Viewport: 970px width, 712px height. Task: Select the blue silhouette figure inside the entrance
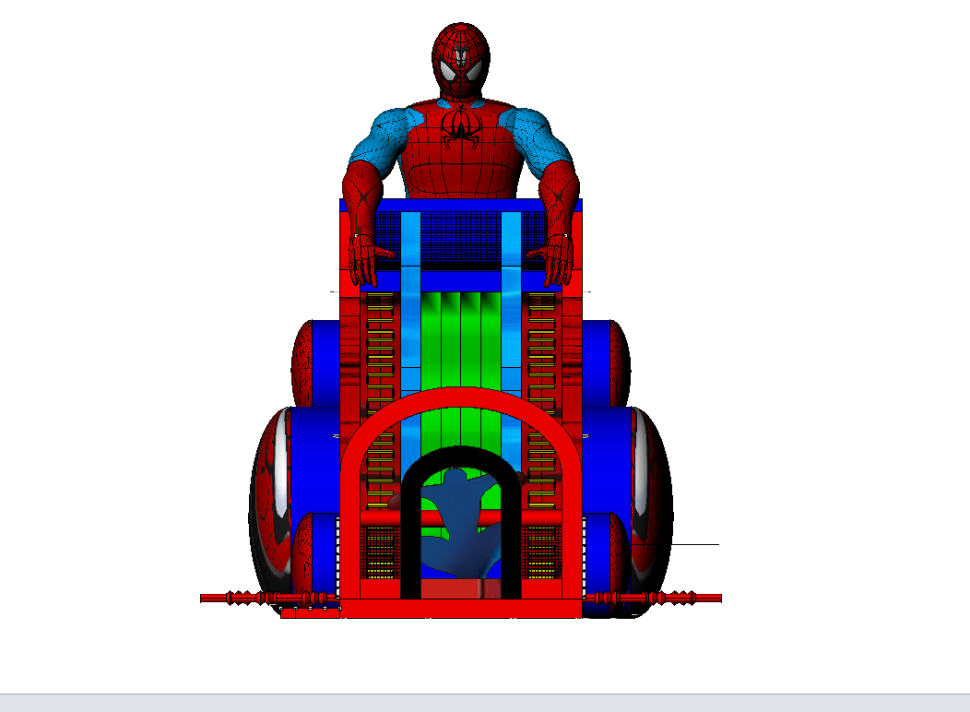460,520
